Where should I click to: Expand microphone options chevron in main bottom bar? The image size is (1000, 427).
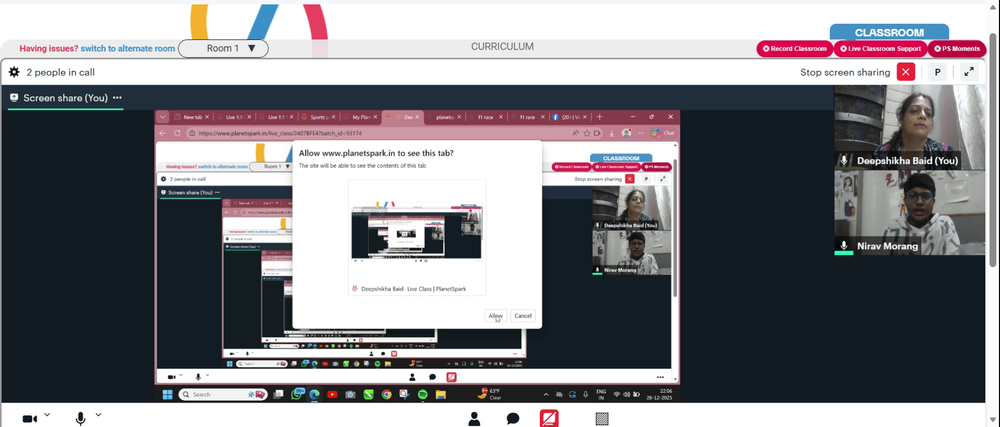98,415
